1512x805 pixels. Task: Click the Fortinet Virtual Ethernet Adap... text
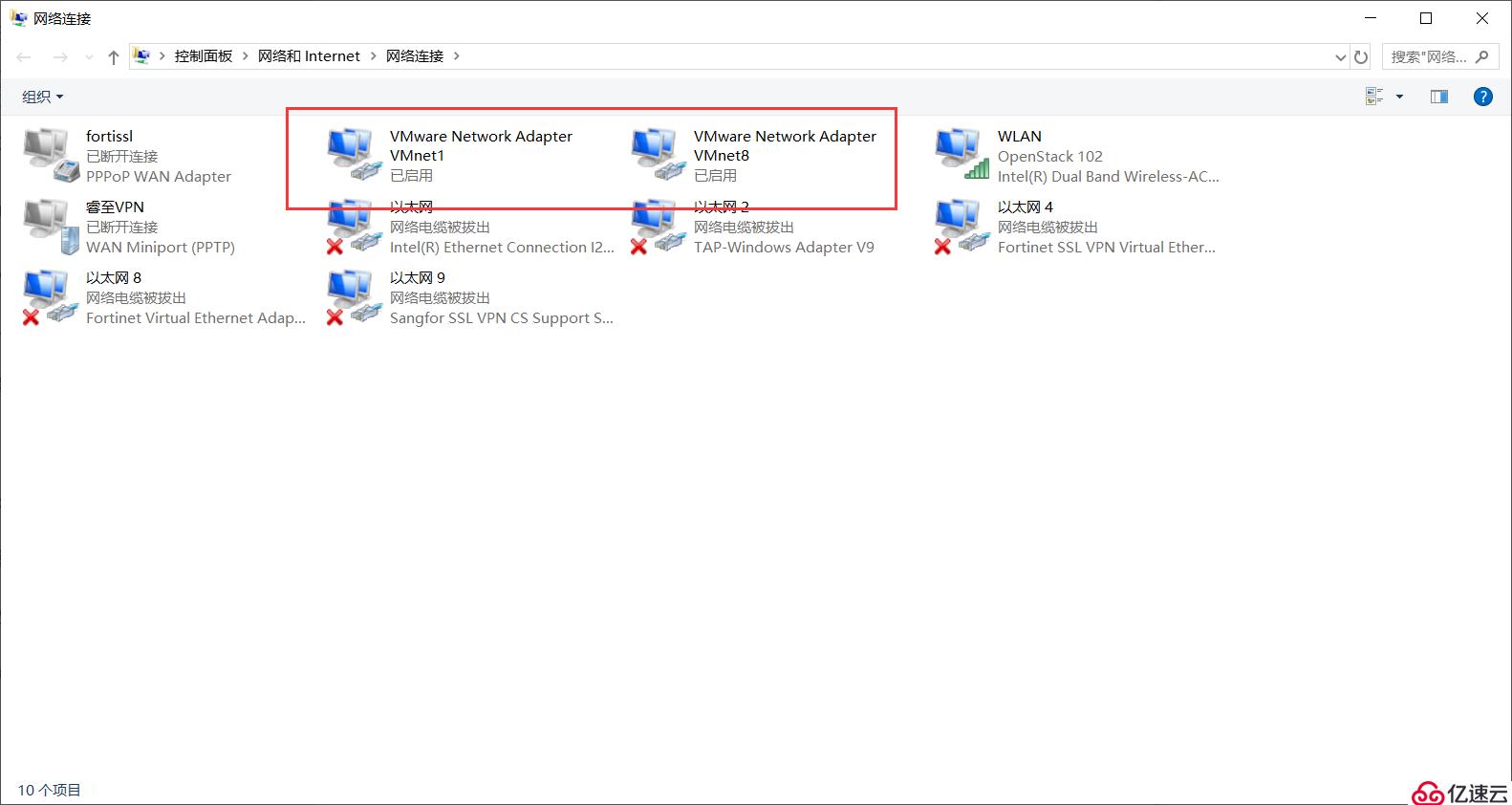196,318
